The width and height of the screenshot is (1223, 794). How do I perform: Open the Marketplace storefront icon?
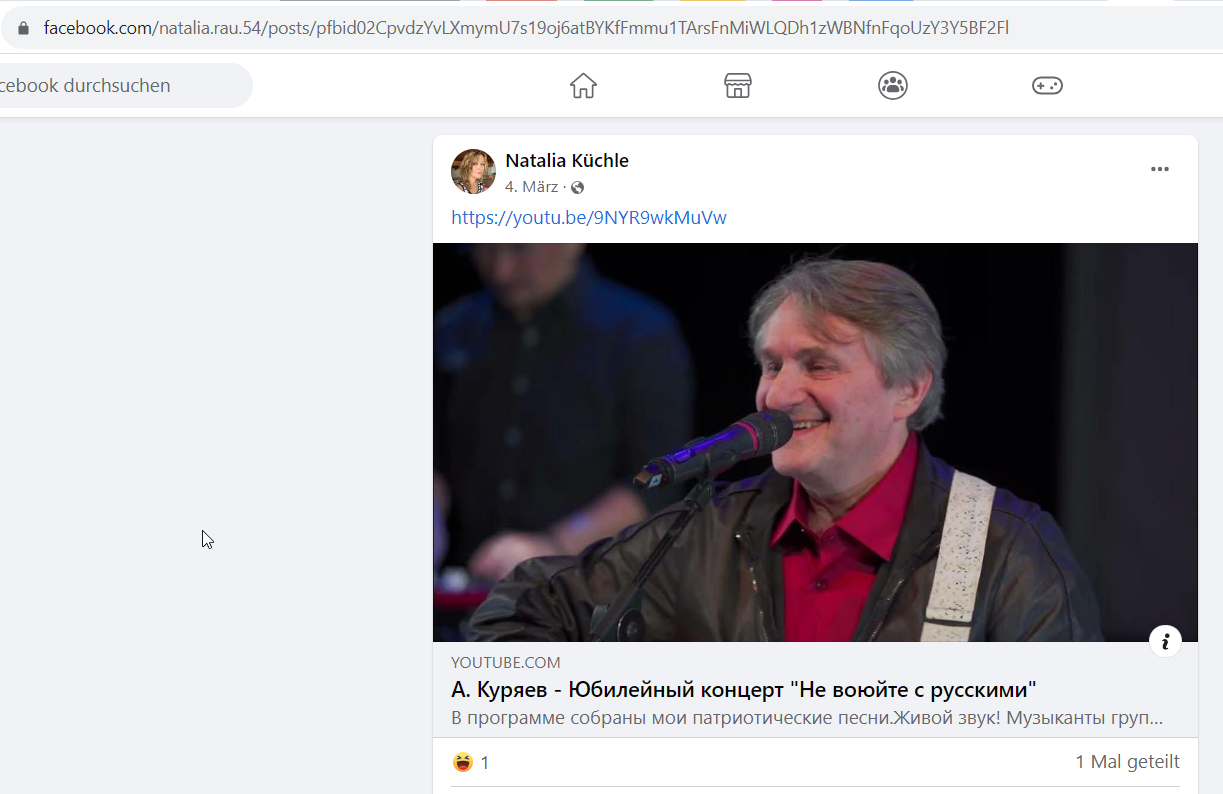[738, 86]
